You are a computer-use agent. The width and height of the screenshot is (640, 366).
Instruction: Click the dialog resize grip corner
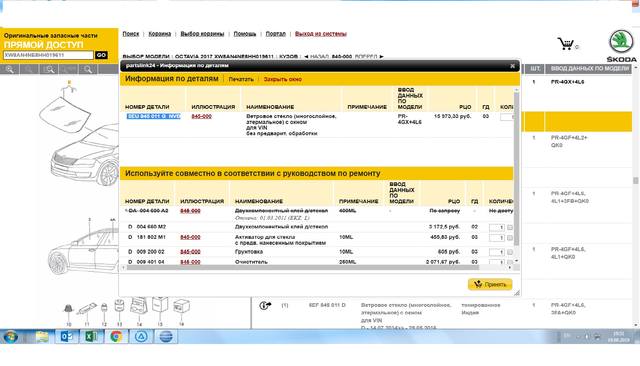(517, 293)
